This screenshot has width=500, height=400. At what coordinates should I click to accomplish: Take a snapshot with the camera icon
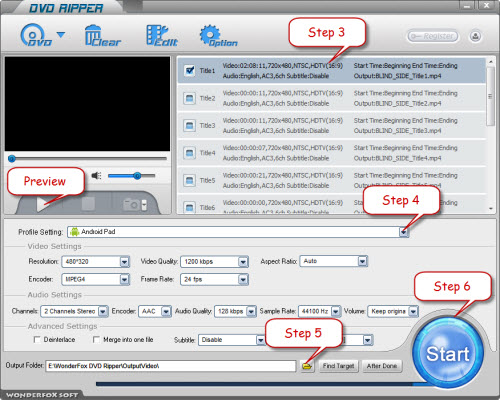pyautogui.click(x=132, y=204)
